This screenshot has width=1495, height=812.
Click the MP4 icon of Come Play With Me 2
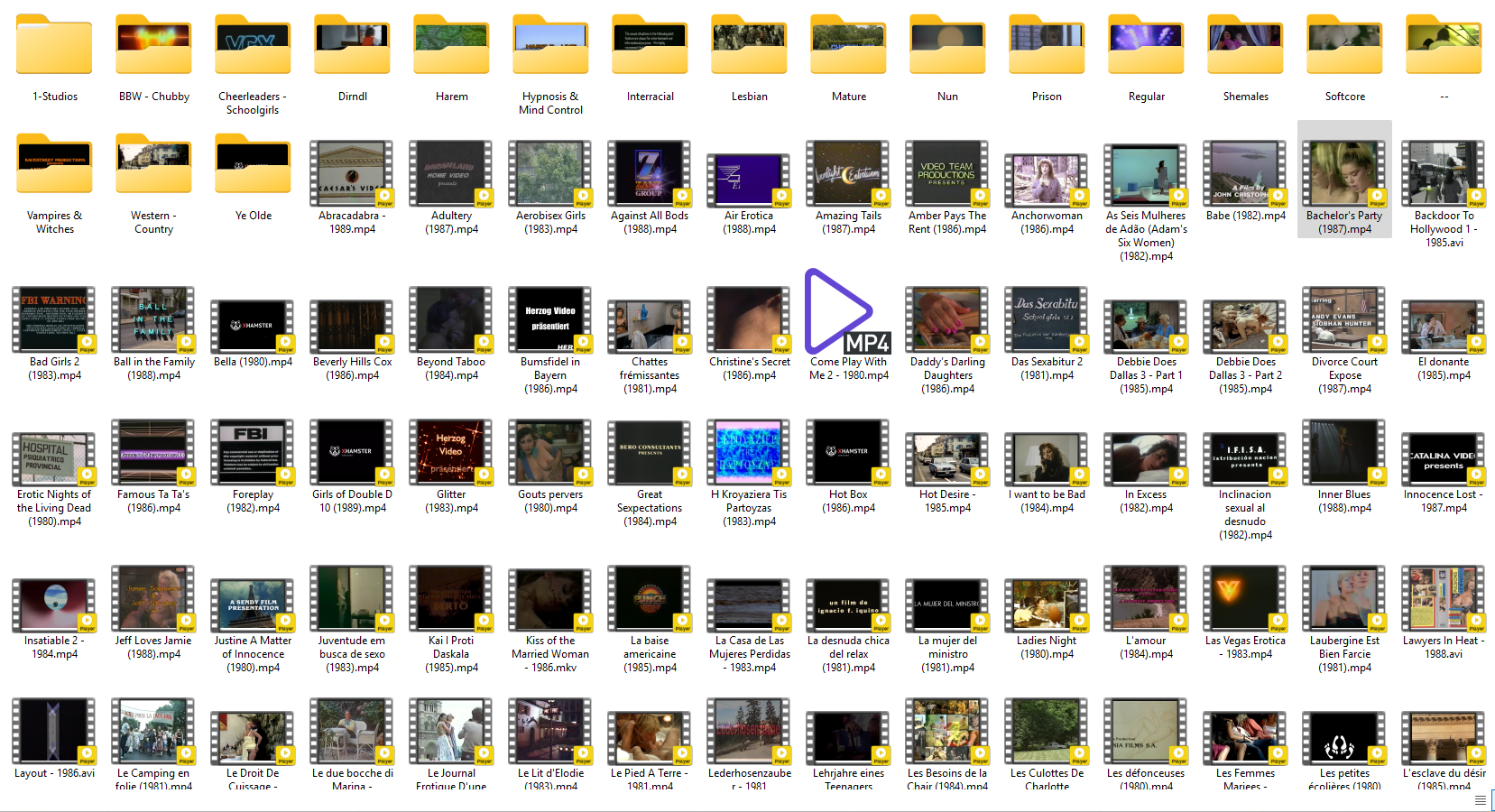tap(847, 310)
